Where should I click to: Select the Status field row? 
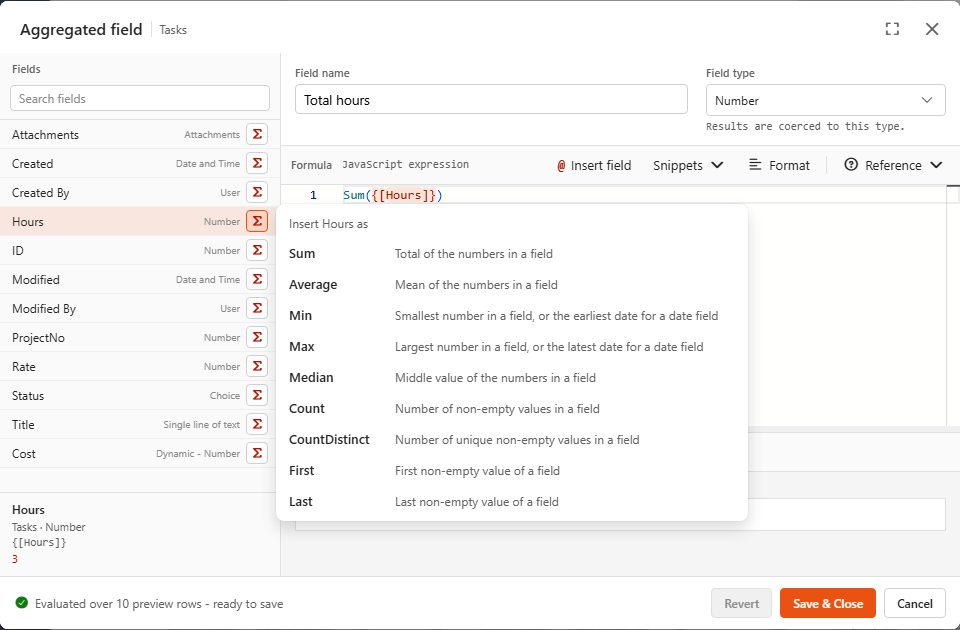(140, 395)
